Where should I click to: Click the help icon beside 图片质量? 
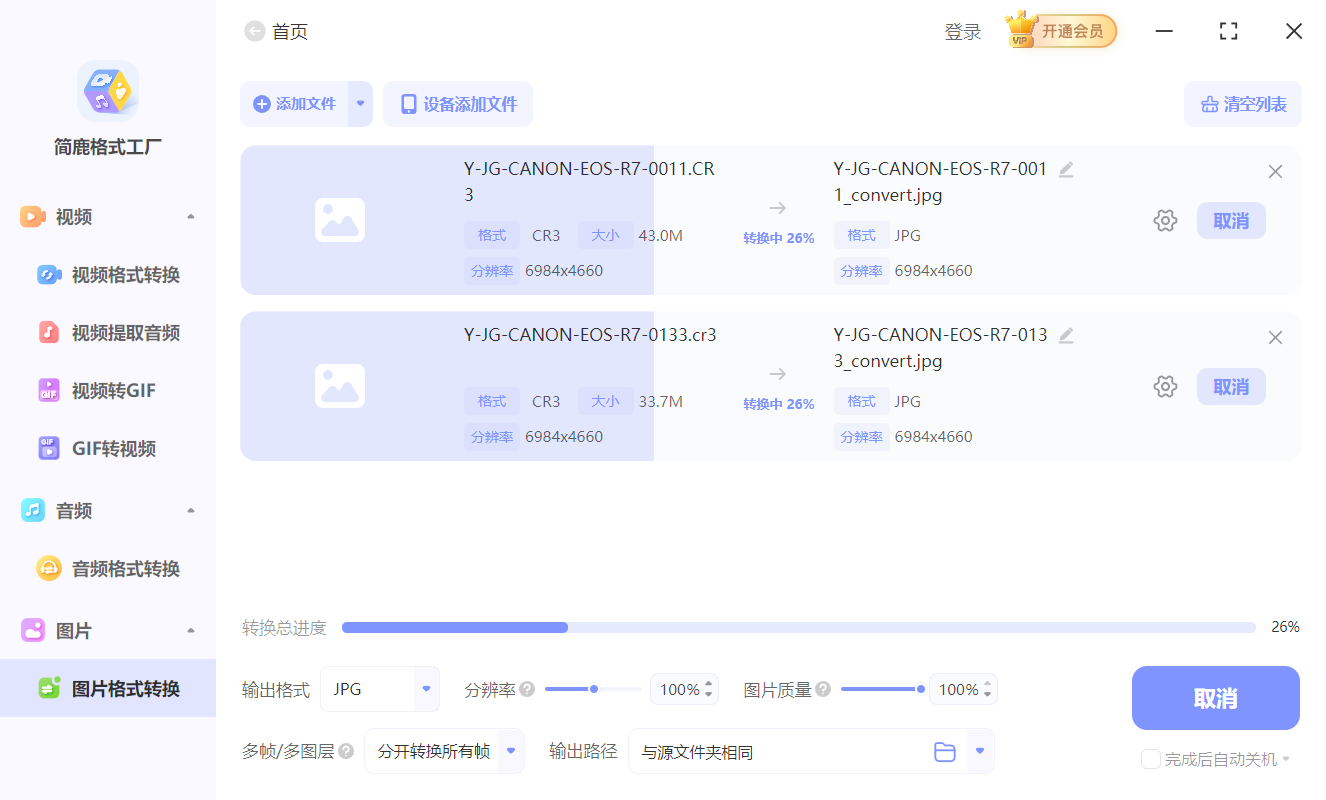(823, 689)
